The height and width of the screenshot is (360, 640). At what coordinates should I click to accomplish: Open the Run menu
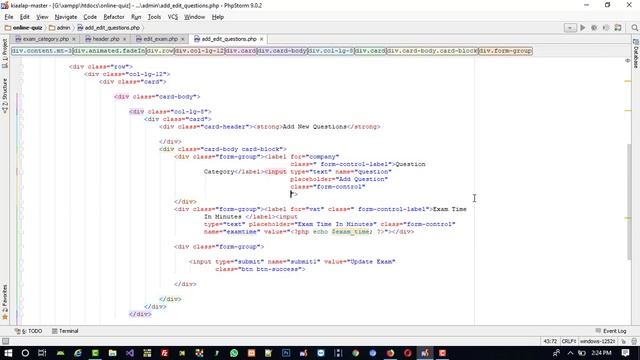click(x=136, y=17)
